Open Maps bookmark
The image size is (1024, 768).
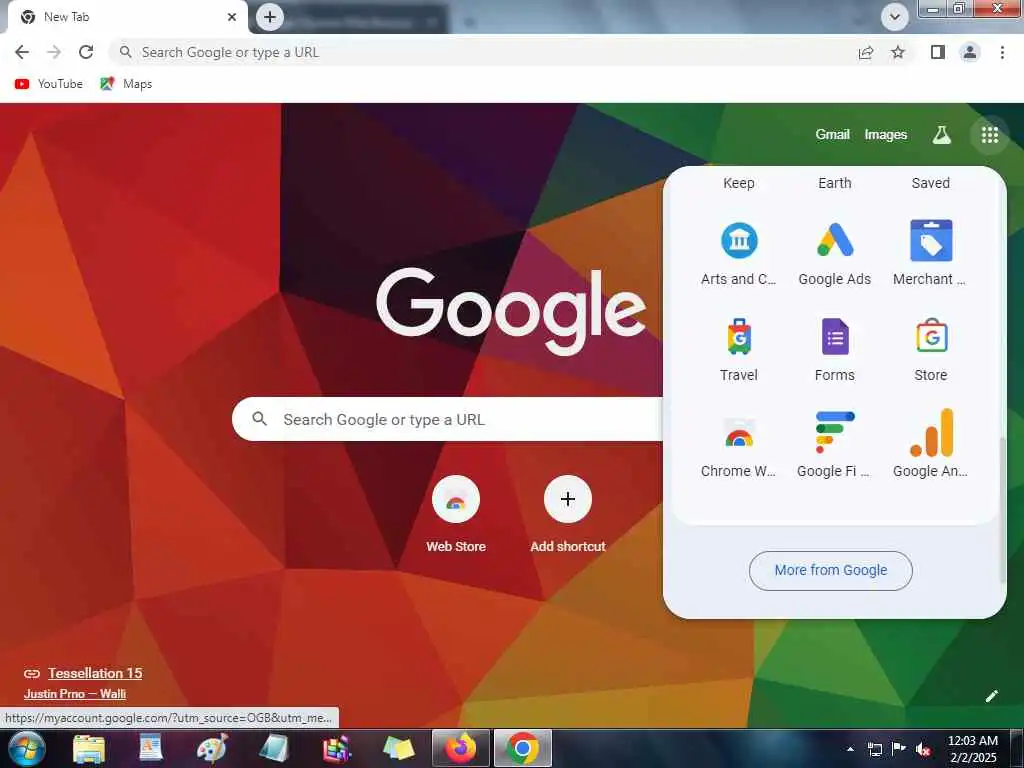(x=126, y=84)
